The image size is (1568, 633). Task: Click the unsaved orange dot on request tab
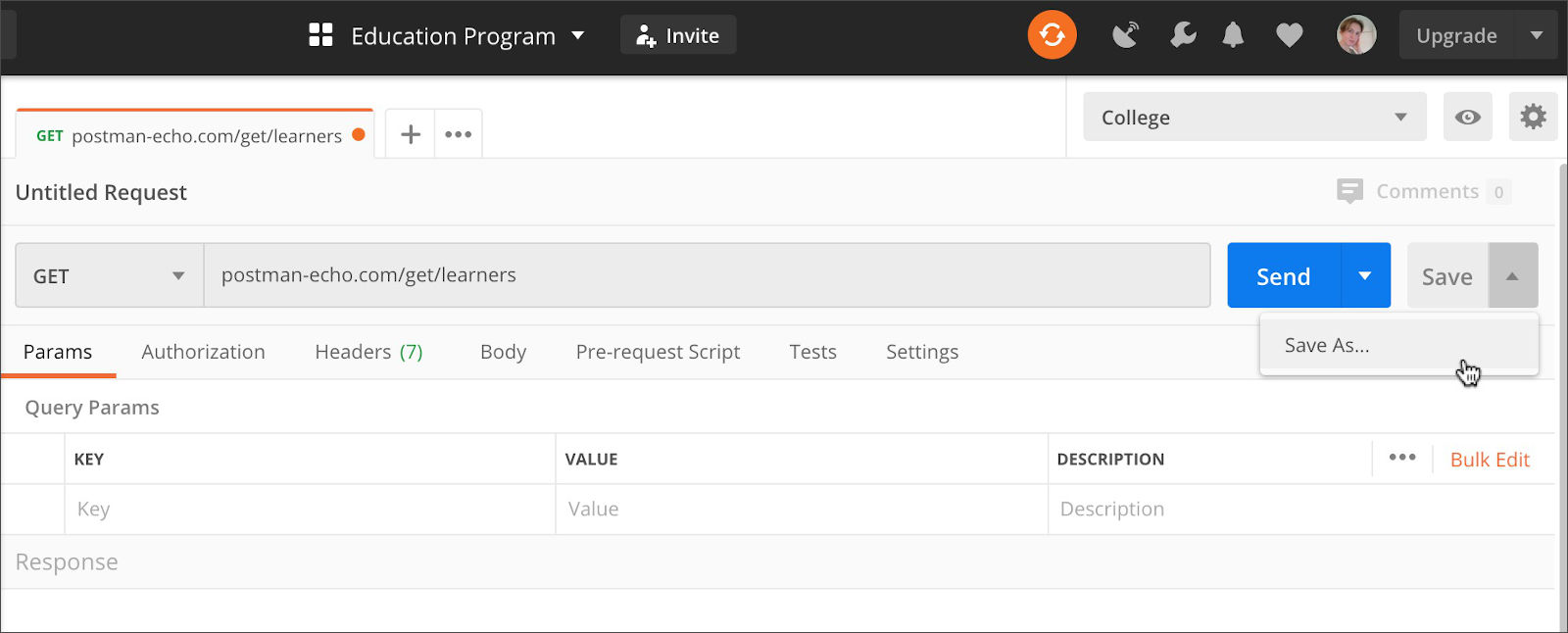point(359,135)
